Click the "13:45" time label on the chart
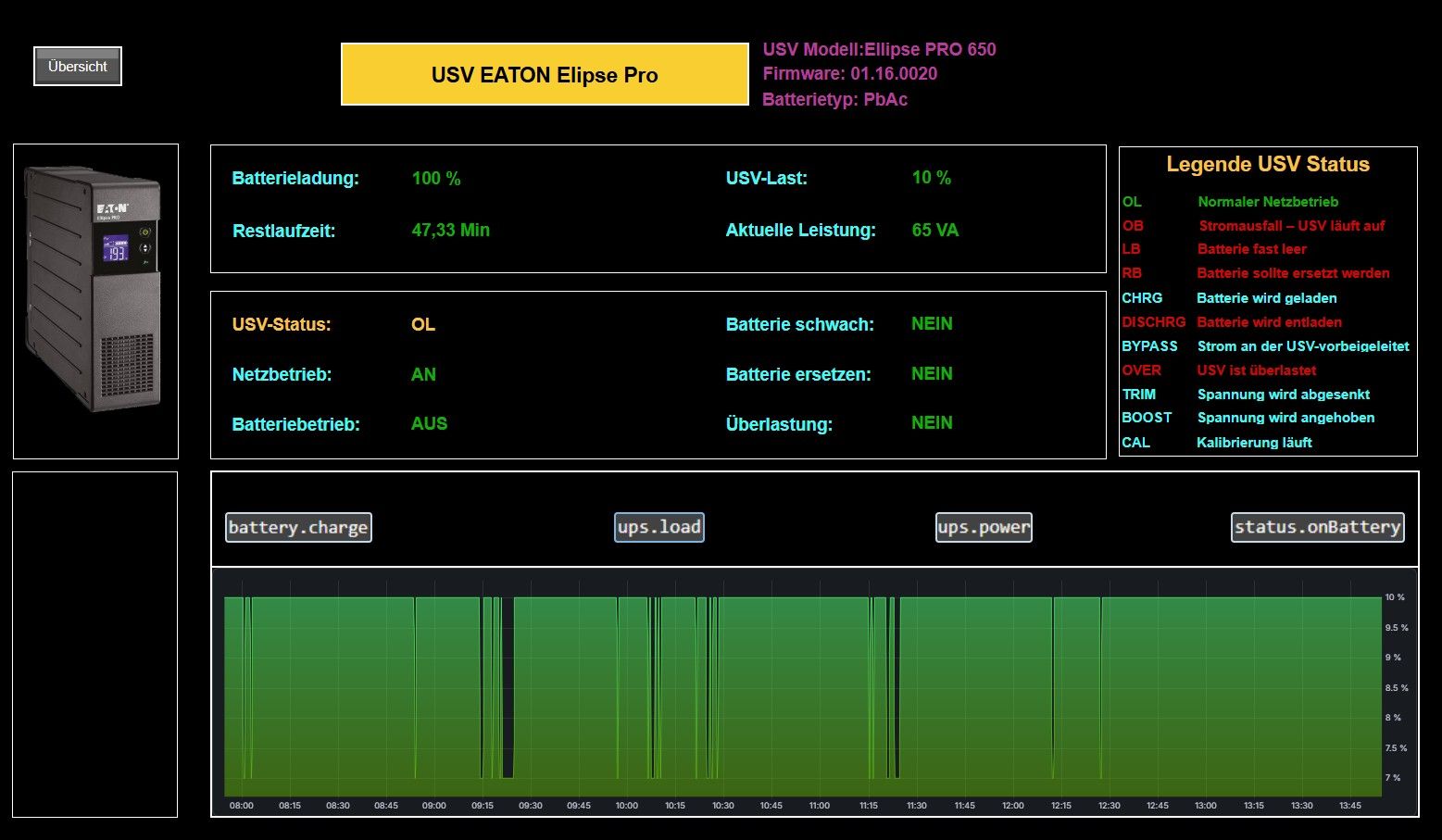Image resolution: width=1442 pixels, height=840 pixels. point(1350,806)
